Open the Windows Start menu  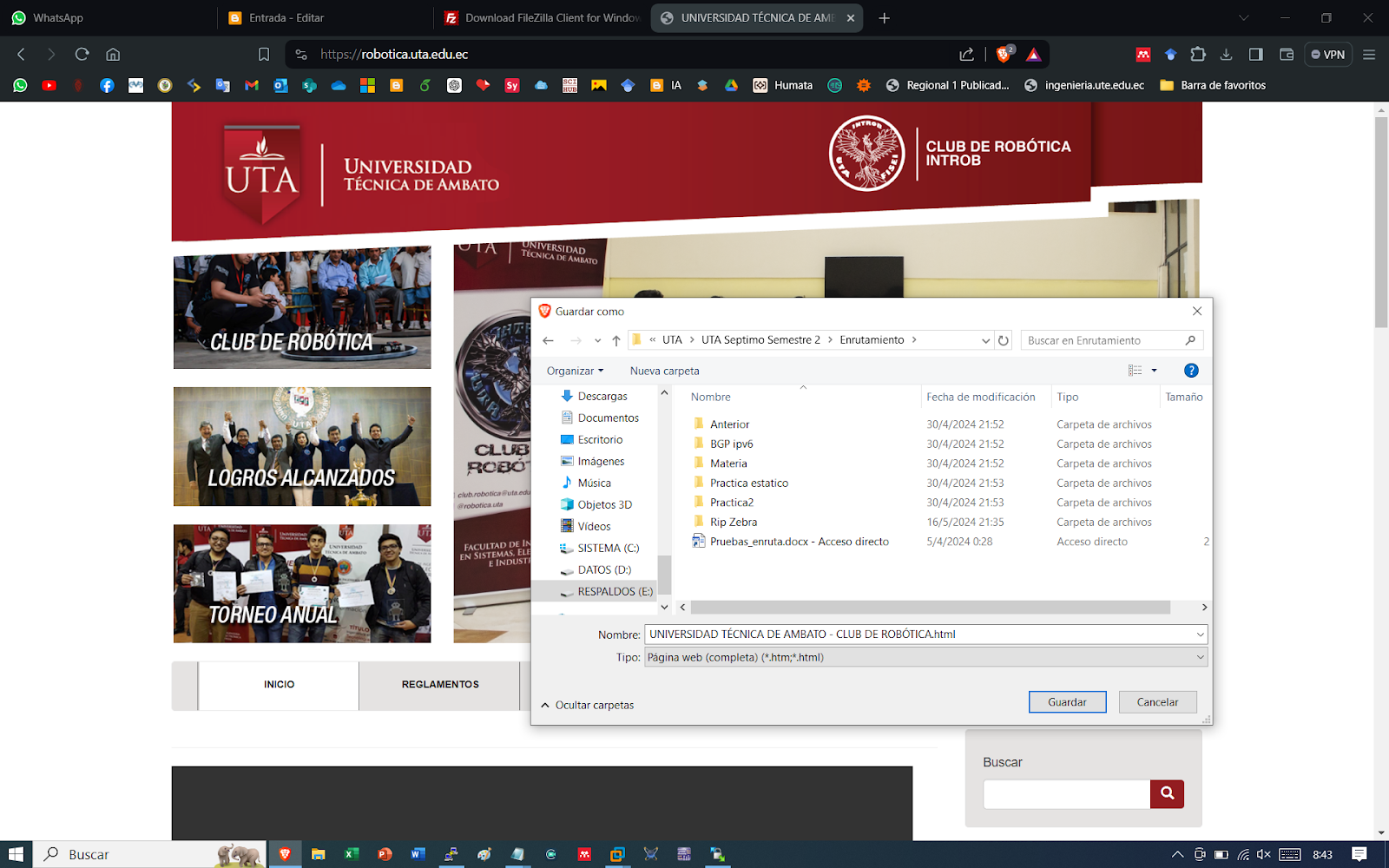(16, 854)
